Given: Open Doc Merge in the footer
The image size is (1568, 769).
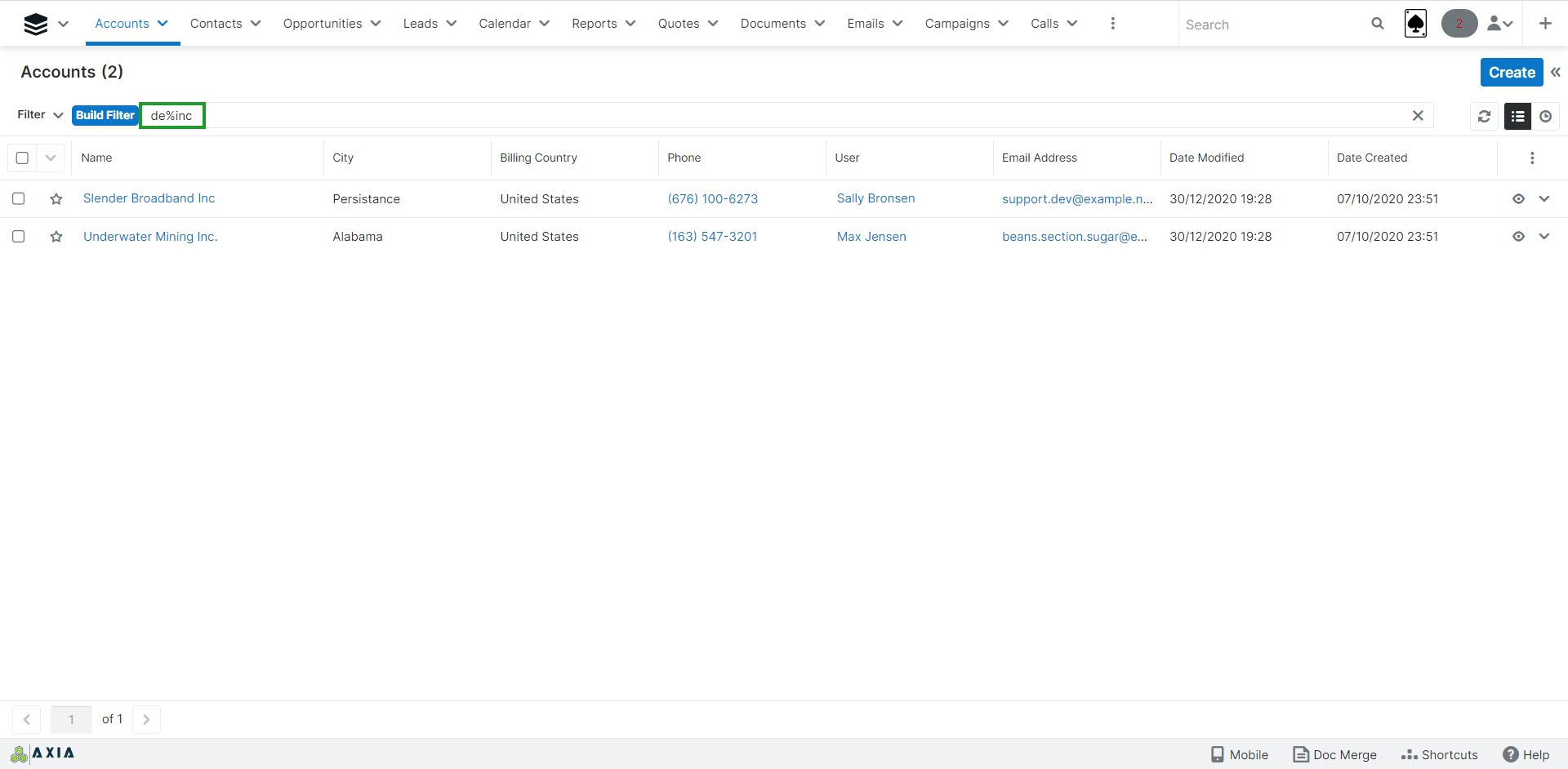Looking at the screenshot, I should point(1334,754).
